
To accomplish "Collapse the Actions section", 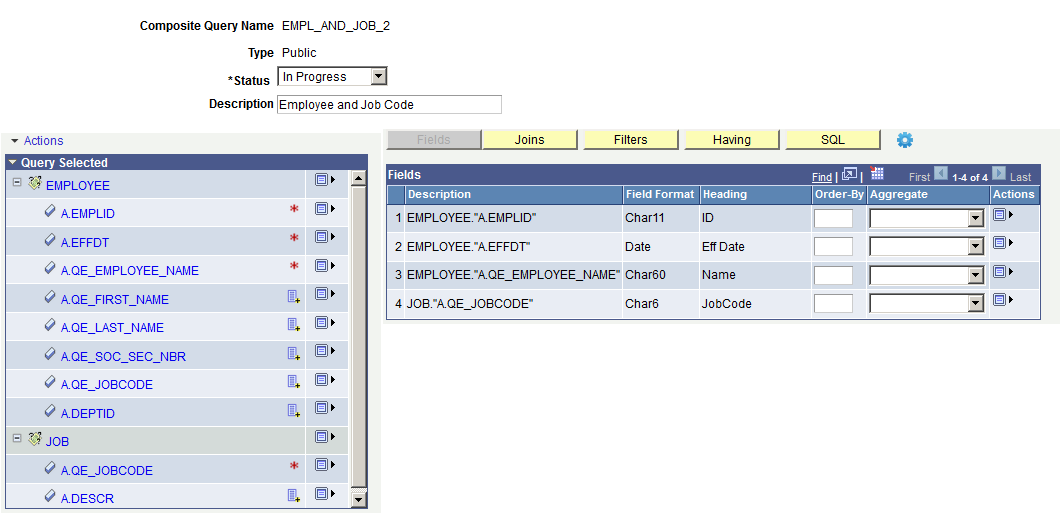I will 15,141.
